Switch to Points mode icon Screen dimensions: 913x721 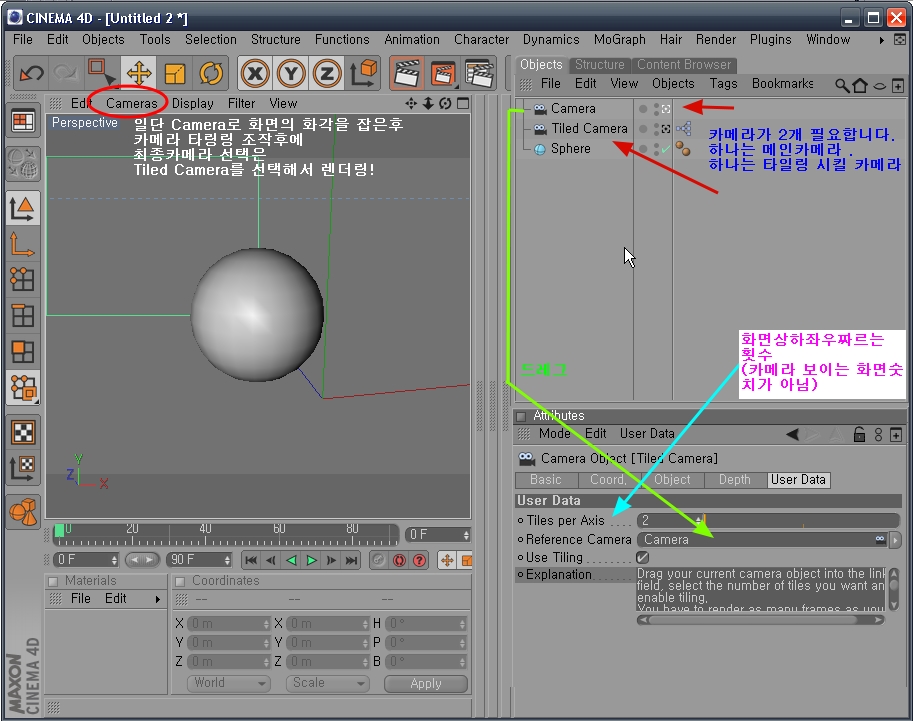click(x=23, y=280)
